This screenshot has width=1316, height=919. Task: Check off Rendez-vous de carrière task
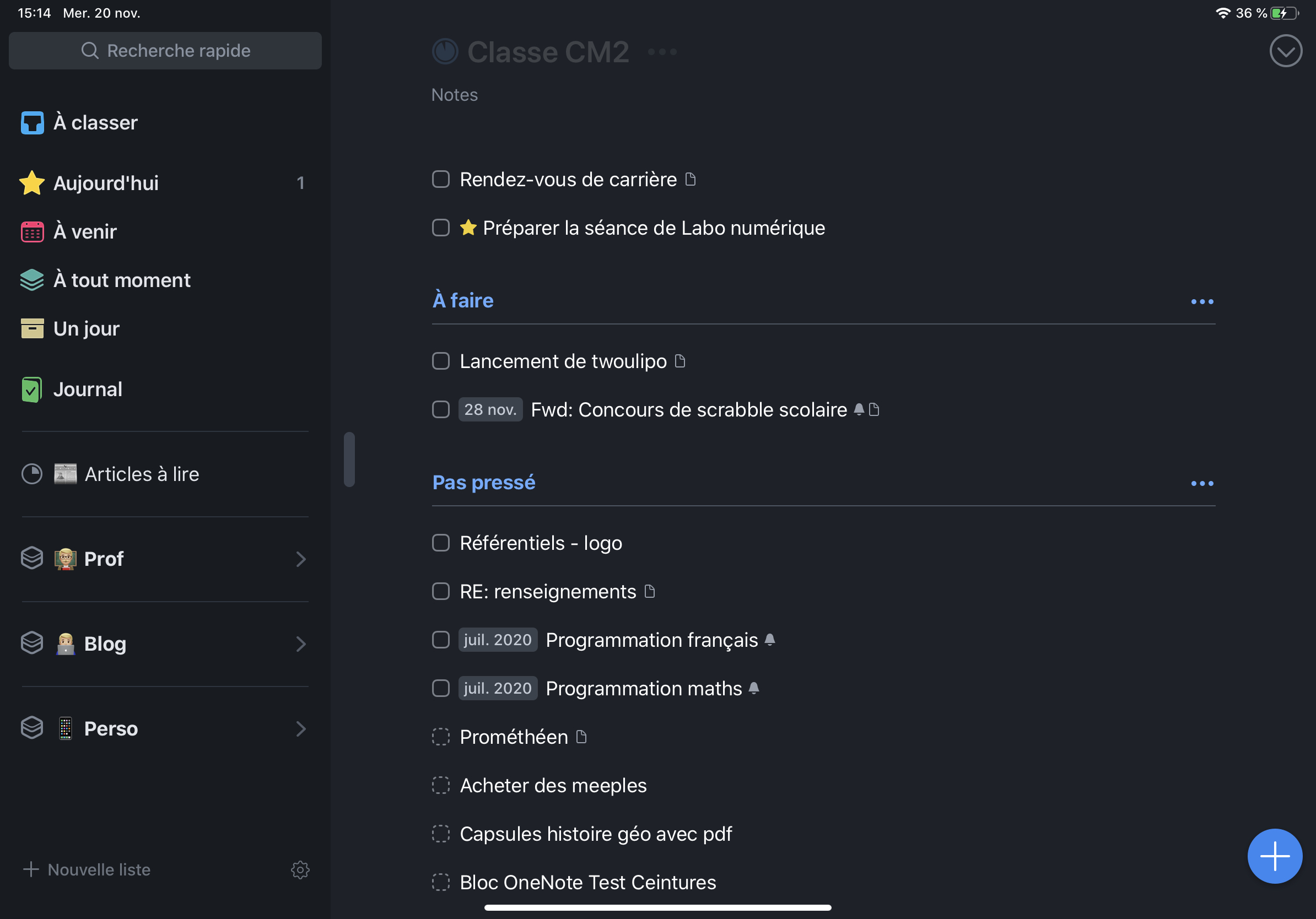440,179
